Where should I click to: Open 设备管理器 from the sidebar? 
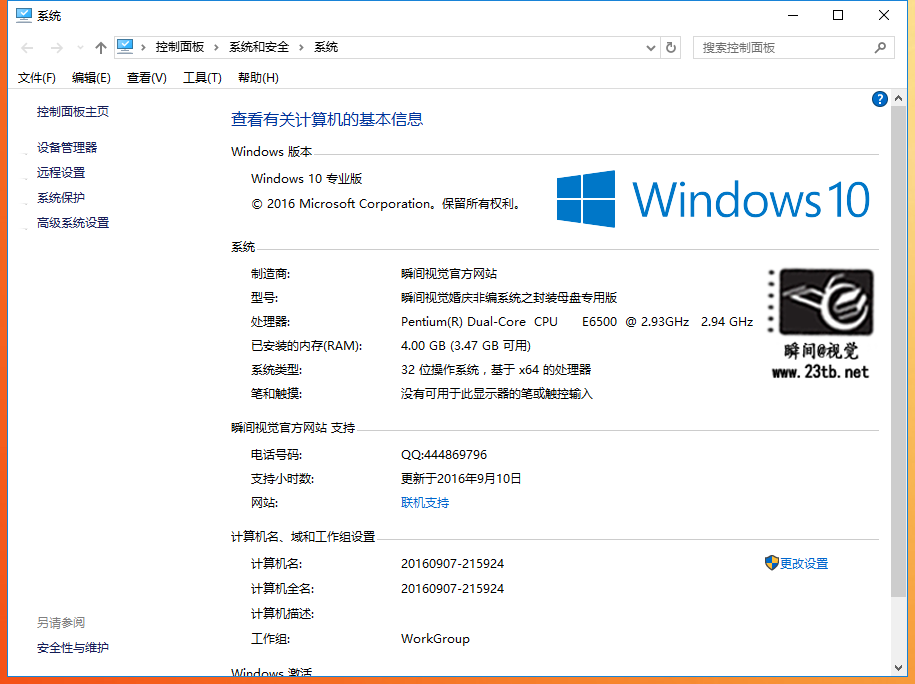pos(67,148)
